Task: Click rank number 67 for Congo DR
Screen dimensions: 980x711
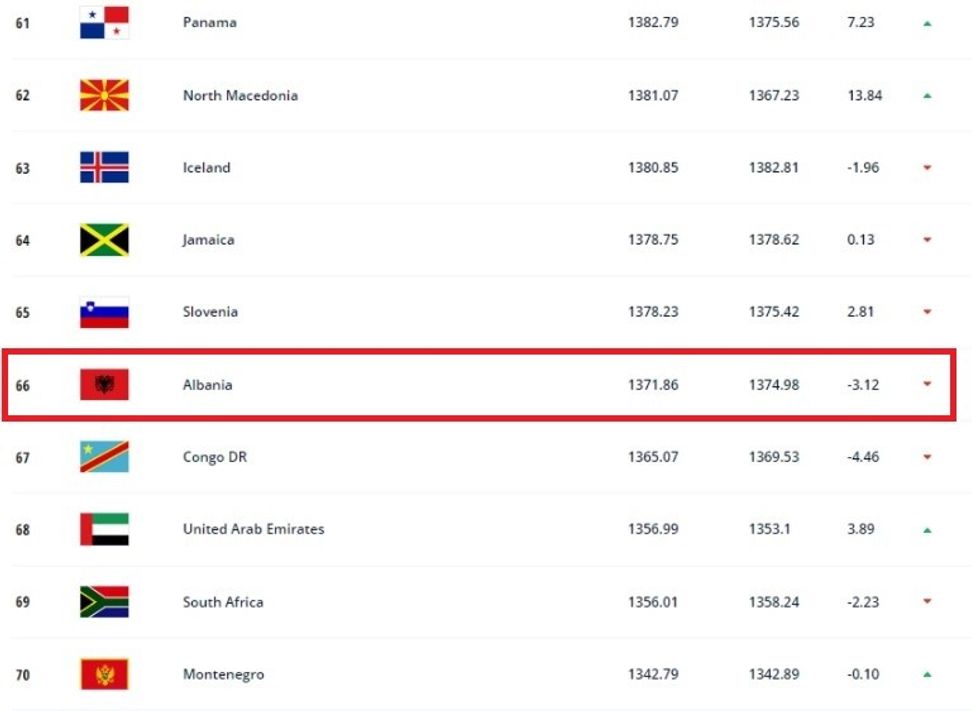Action: (x=22, y=457)
